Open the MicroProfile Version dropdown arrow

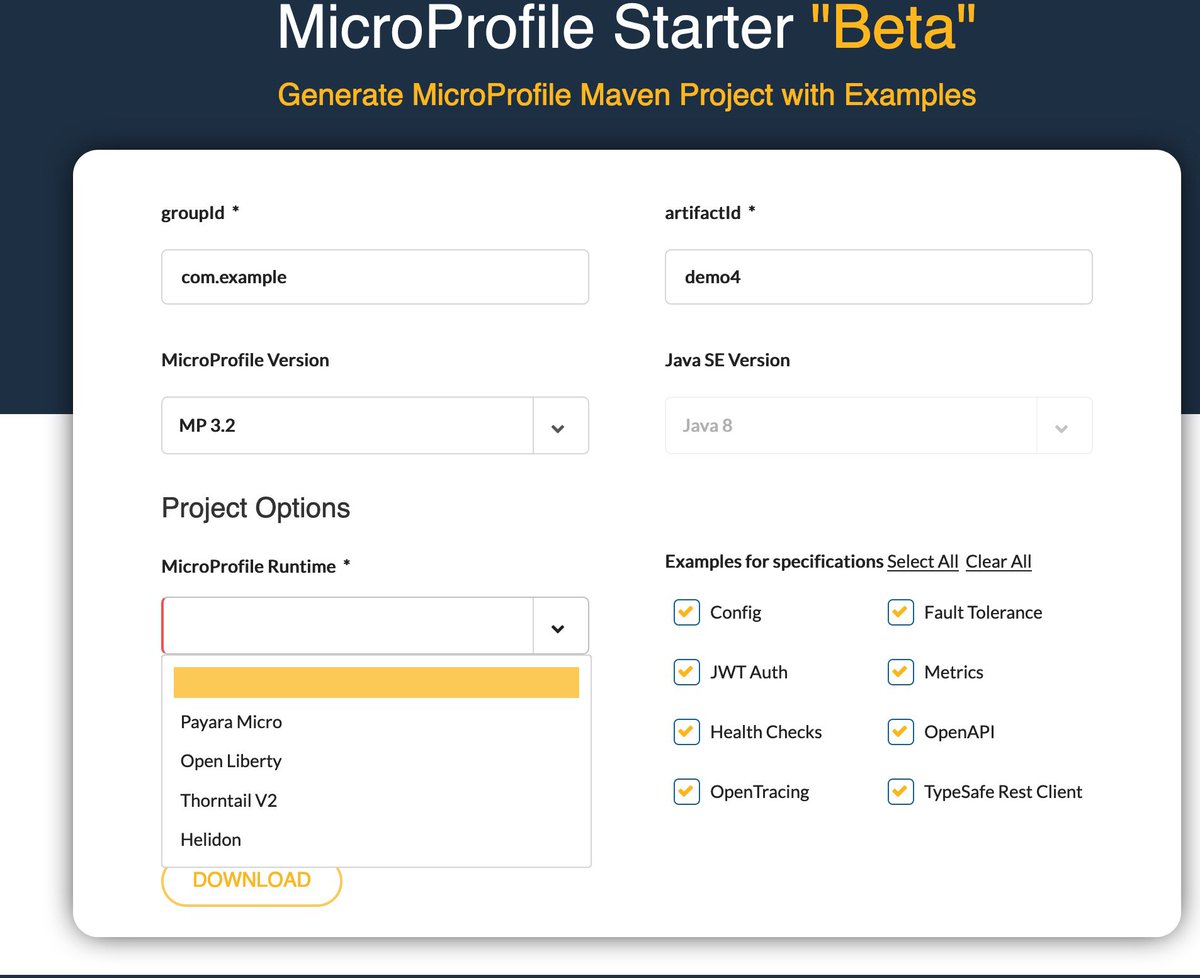click(558, 427)
